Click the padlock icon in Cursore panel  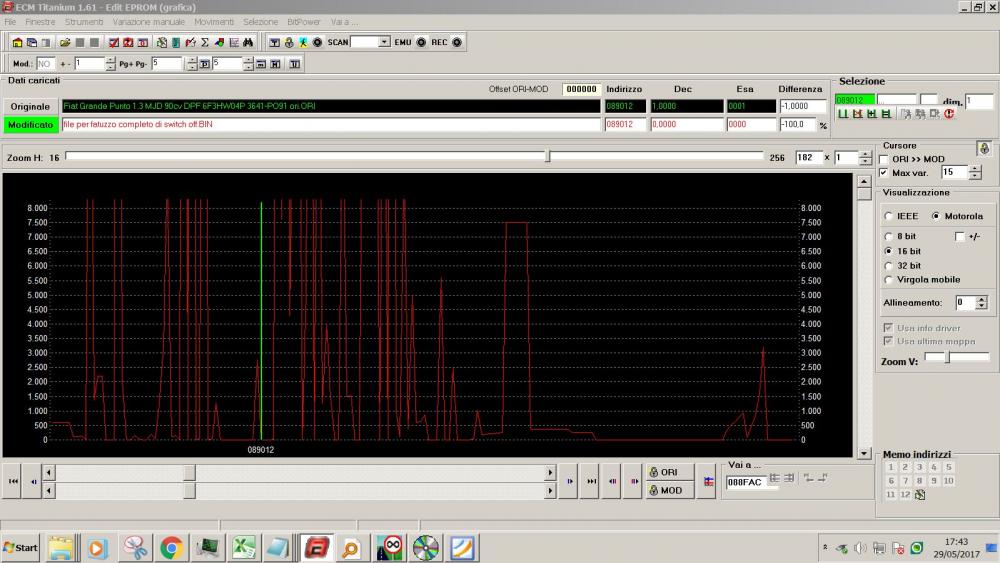click(x=984, y=149)
